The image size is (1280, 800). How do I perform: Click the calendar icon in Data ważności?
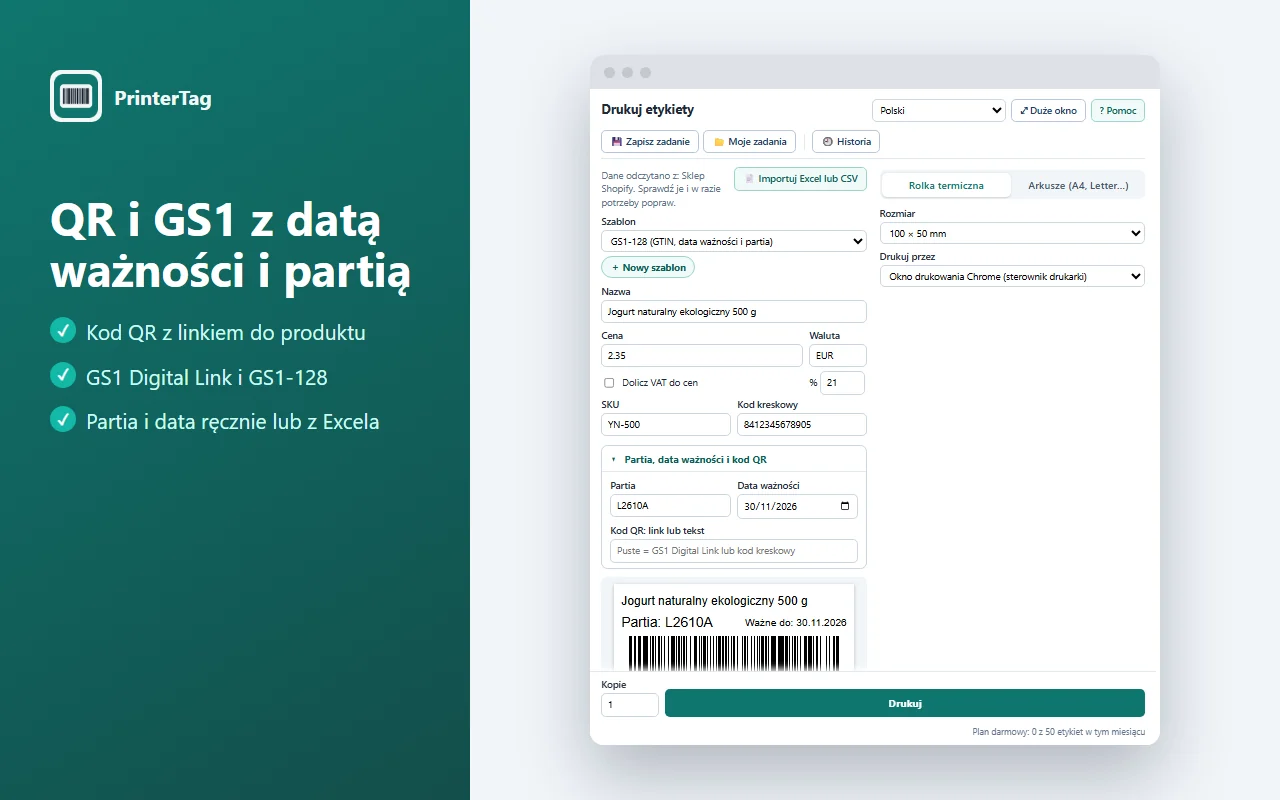point(845,507)
